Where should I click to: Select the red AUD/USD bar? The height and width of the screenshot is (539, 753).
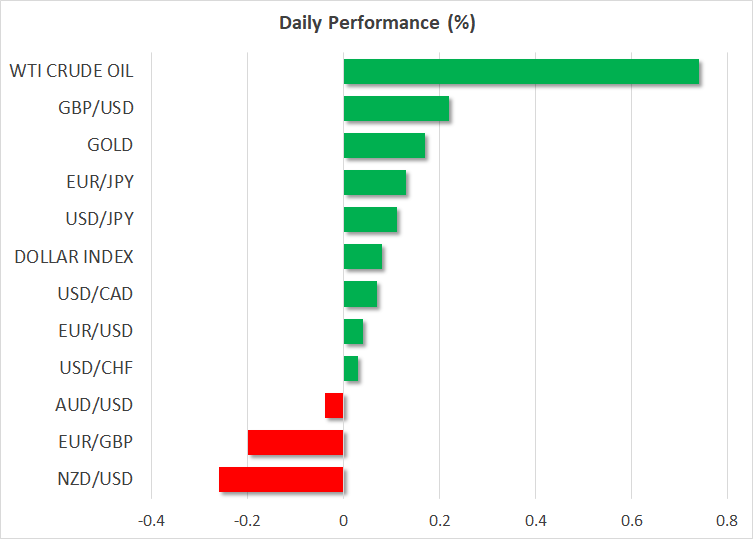(x=334, y=405)
